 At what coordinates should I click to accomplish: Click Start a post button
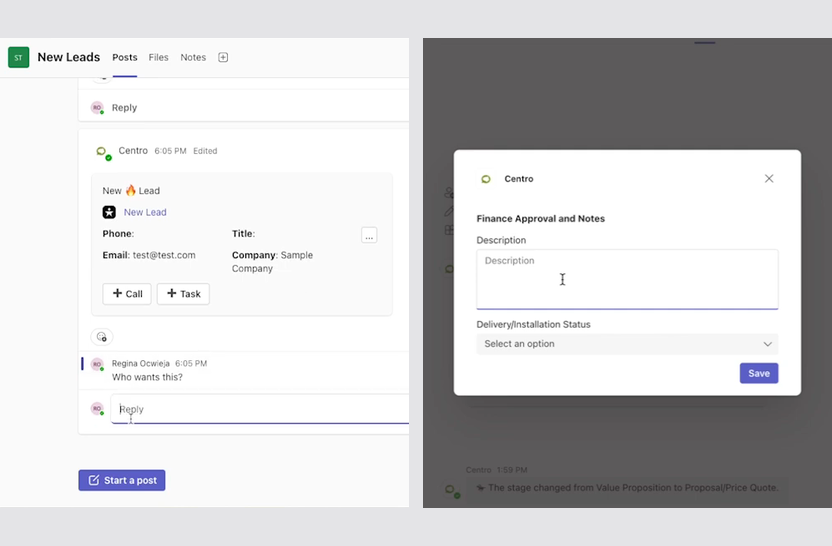pyautogui.click(x=122, y=480)
